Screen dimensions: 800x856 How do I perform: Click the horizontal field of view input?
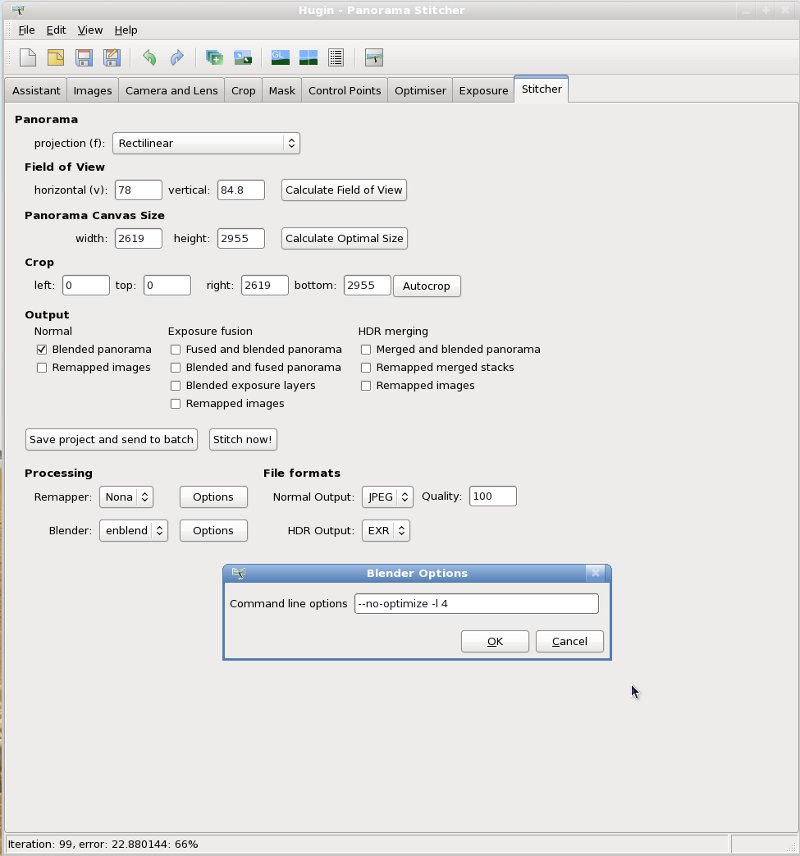tap(138, 190)
